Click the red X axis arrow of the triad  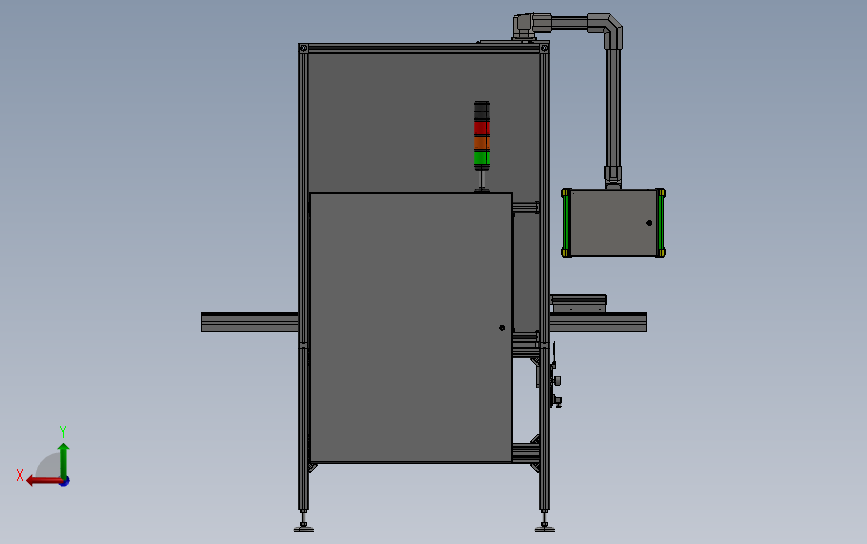click(44, 481)
